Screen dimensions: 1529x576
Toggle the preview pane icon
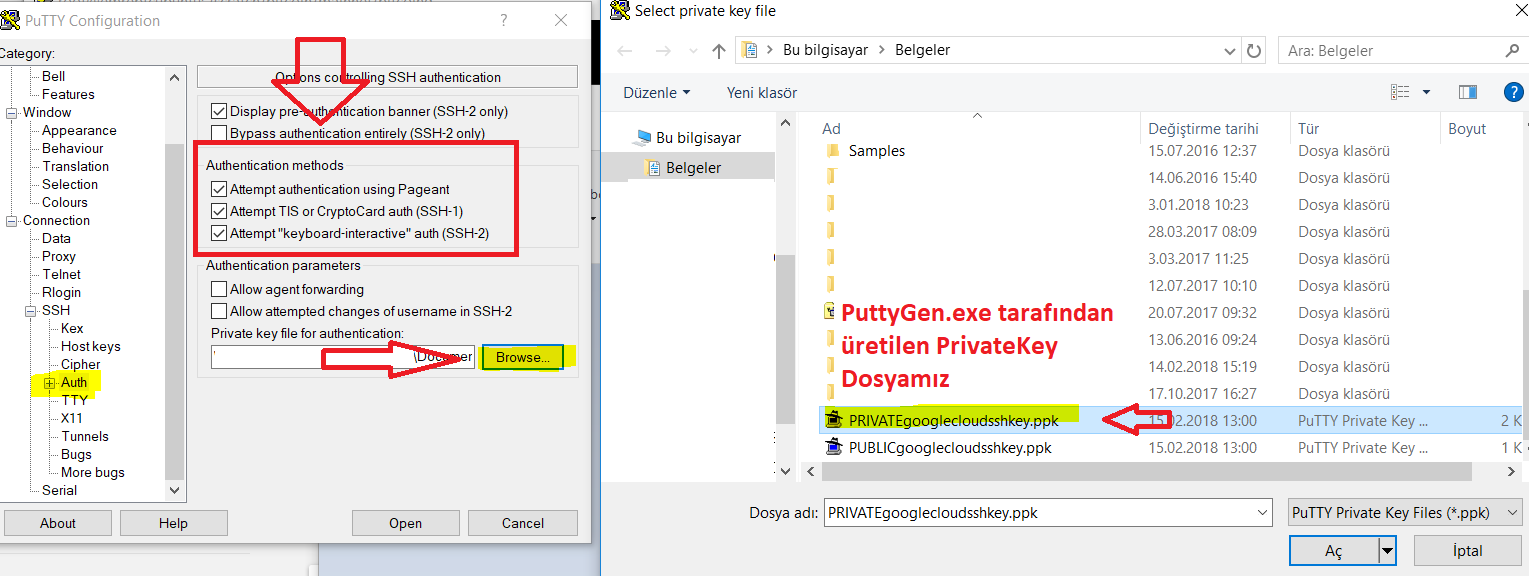(1467, 92)
